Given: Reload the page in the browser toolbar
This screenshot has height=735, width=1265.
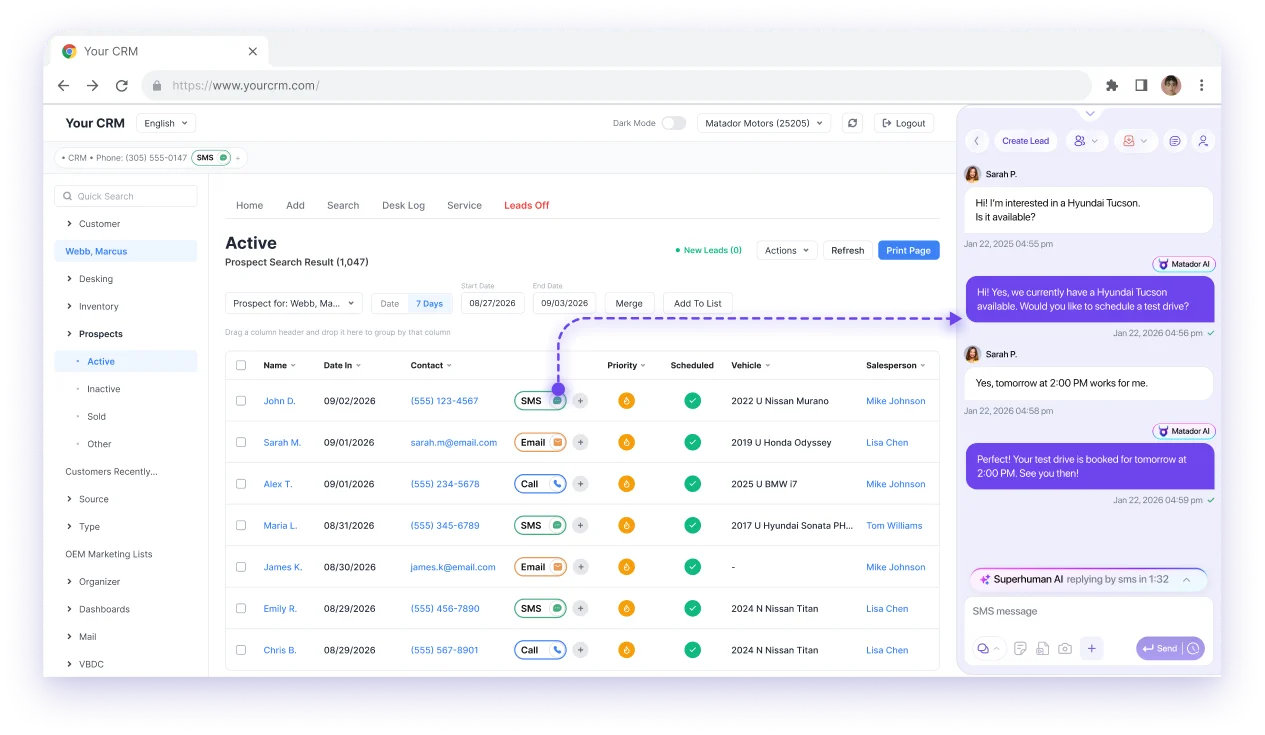Looking at the screenshot, I should (122, 86).
